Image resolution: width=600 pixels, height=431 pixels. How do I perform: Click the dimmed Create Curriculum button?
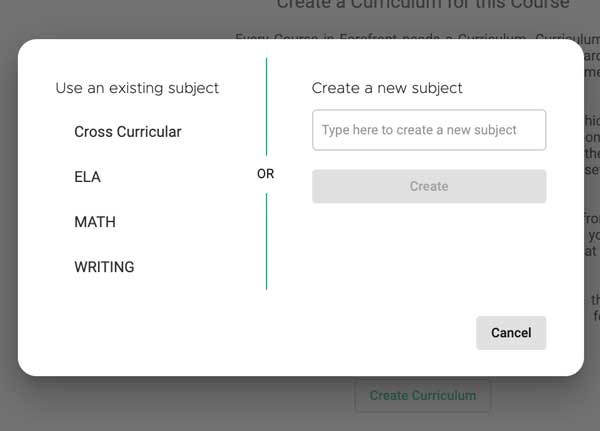[x=423, y=395]
